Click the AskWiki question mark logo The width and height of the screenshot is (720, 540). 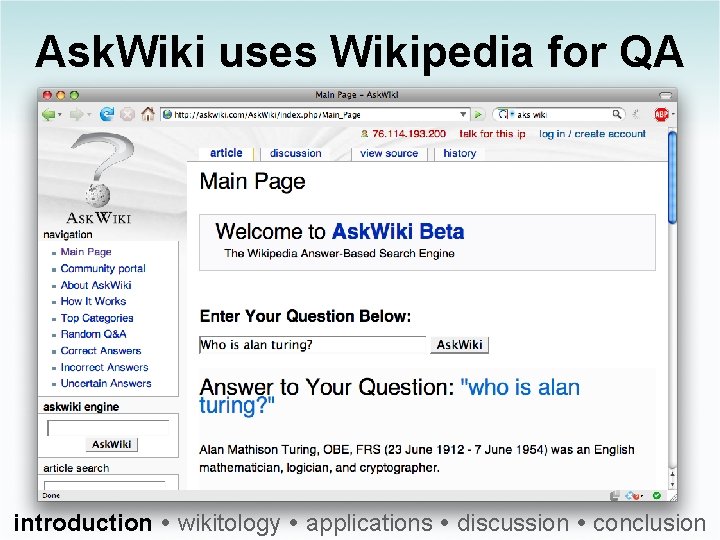pos(99,177)
